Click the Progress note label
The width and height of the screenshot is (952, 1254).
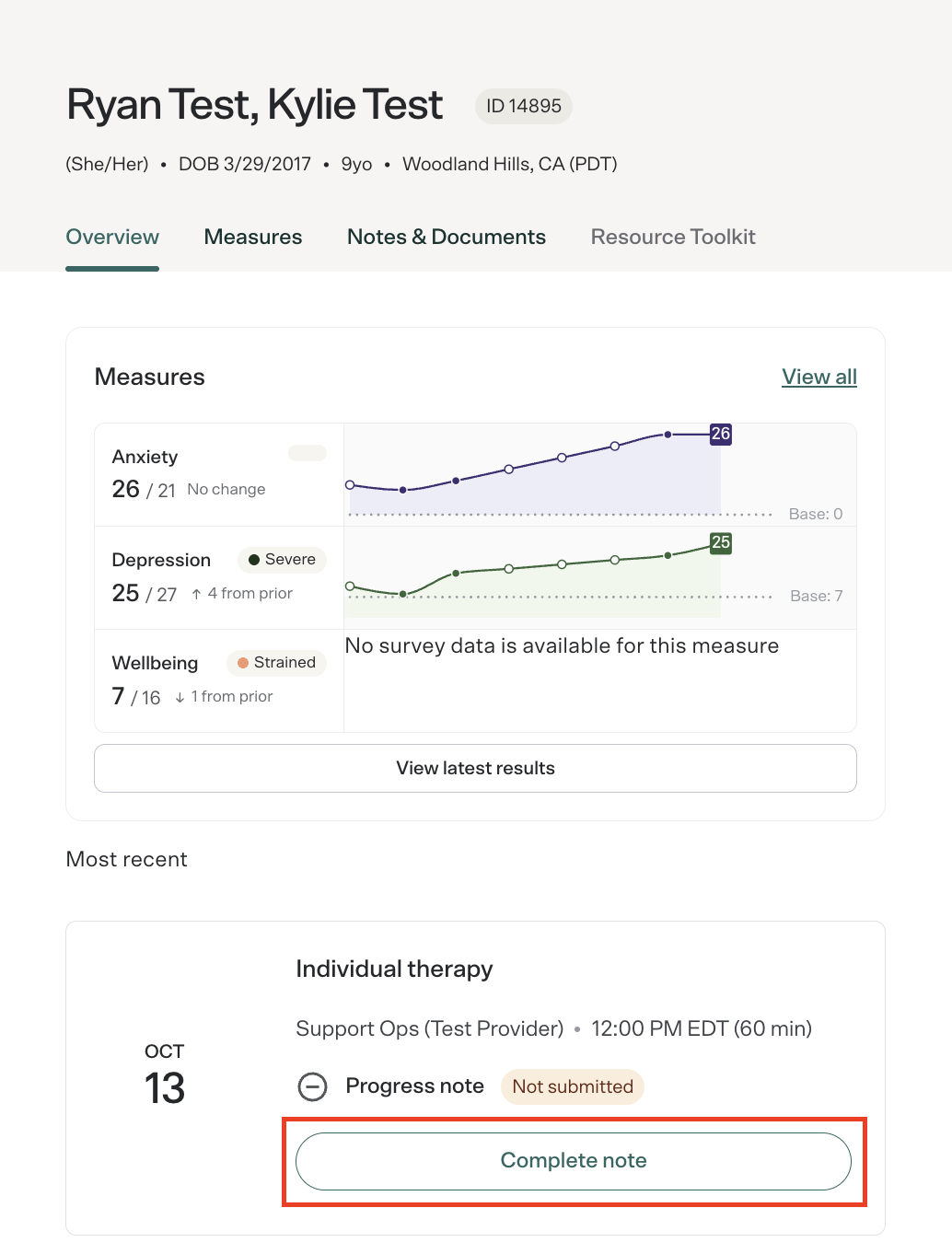tap(414, 1086)
